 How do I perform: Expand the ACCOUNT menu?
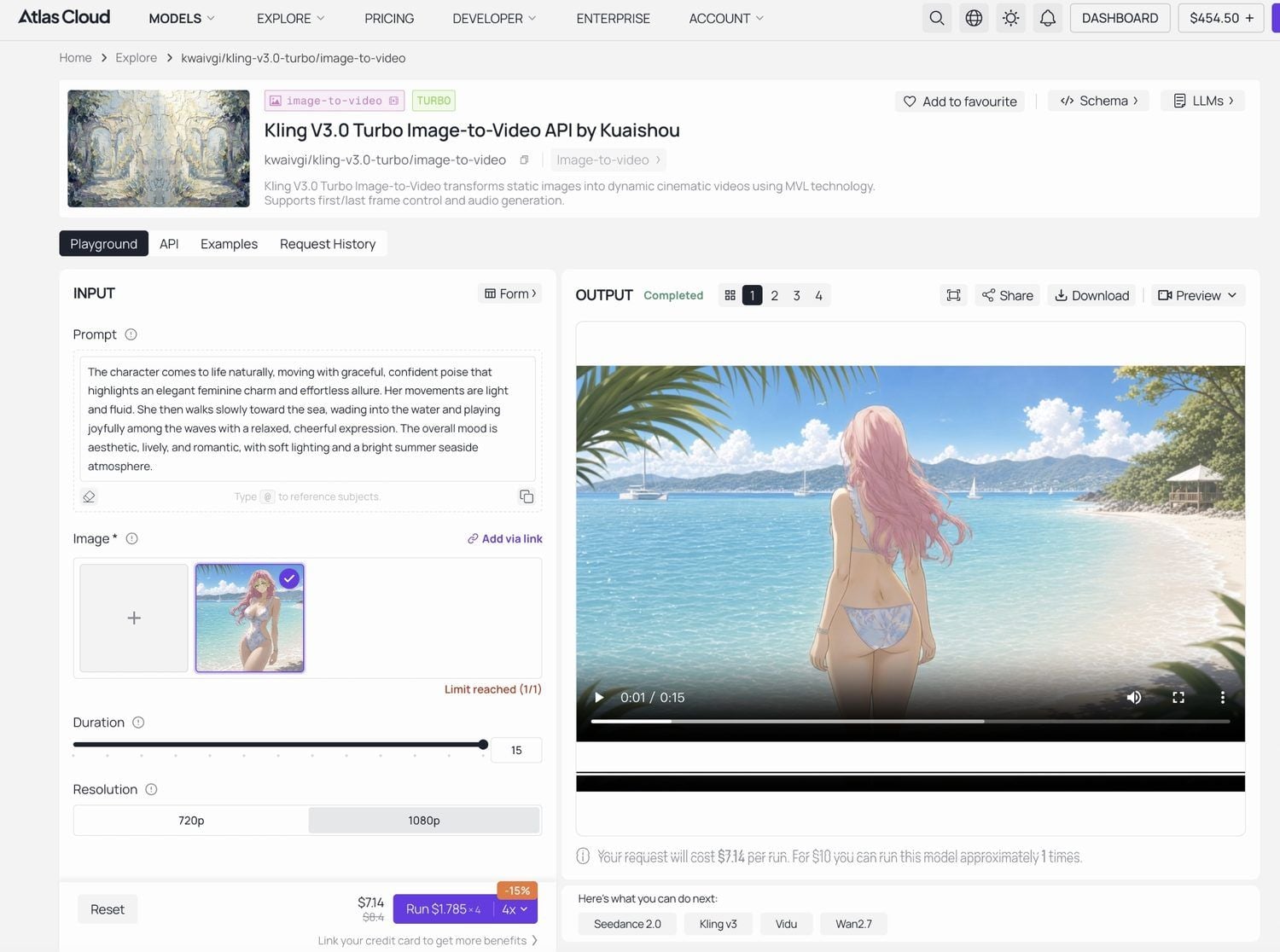[726, 18]
